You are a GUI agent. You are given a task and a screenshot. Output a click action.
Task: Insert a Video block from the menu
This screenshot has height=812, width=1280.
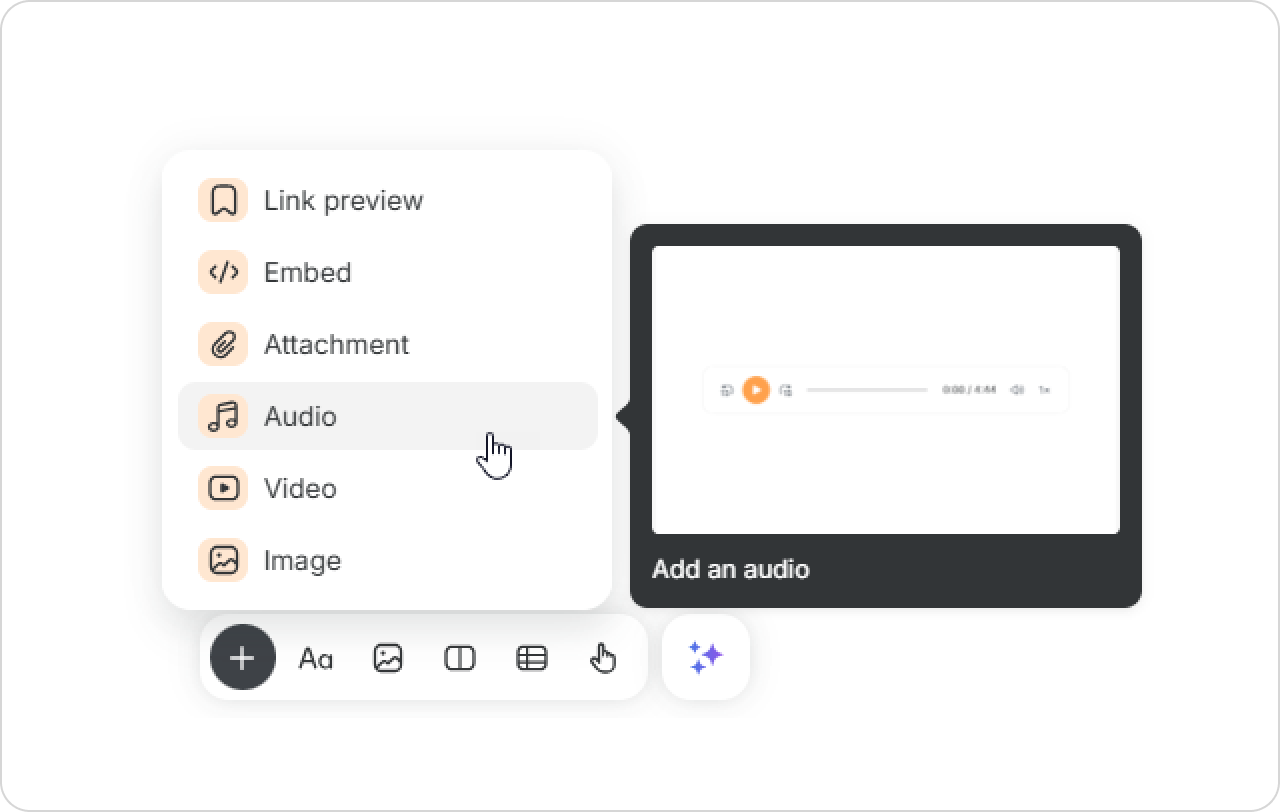point(300,488)
